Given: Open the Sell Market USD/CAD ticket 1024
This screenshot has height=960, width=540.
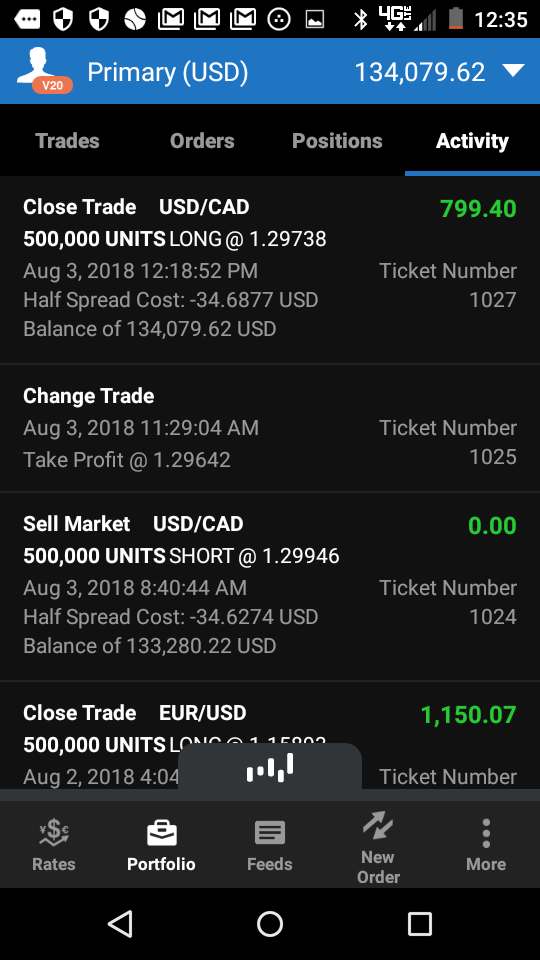Looking at the screenshot, I should tap(270, 587).
